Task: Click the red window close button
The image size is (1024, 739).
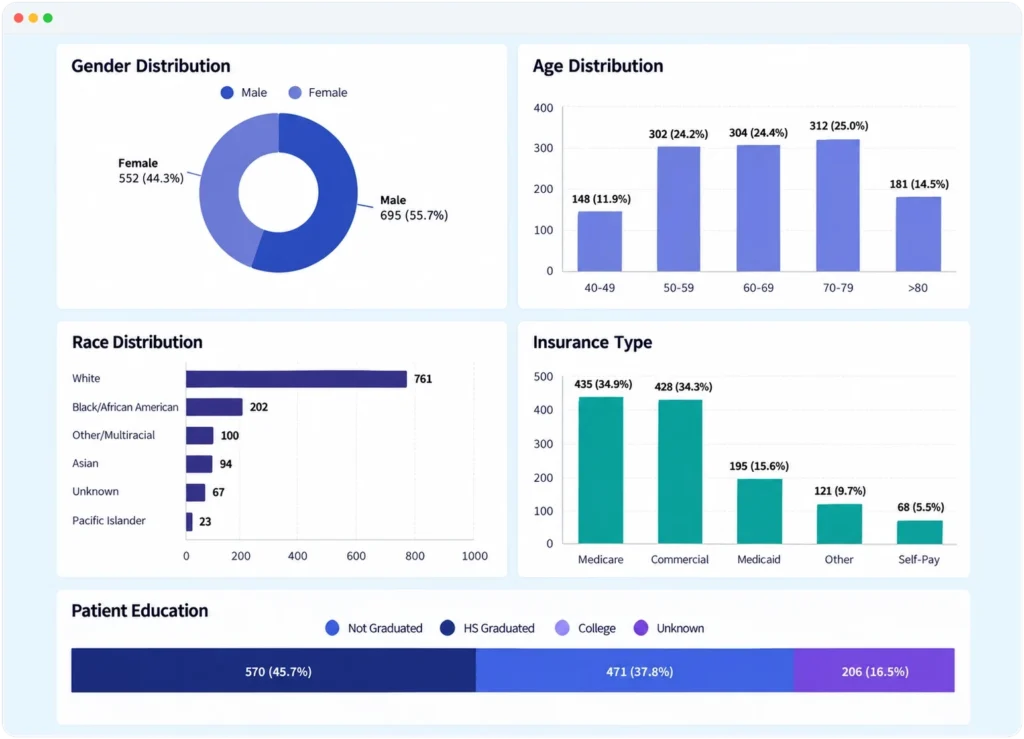Action: pyautogui.click(x=18, y=18)
